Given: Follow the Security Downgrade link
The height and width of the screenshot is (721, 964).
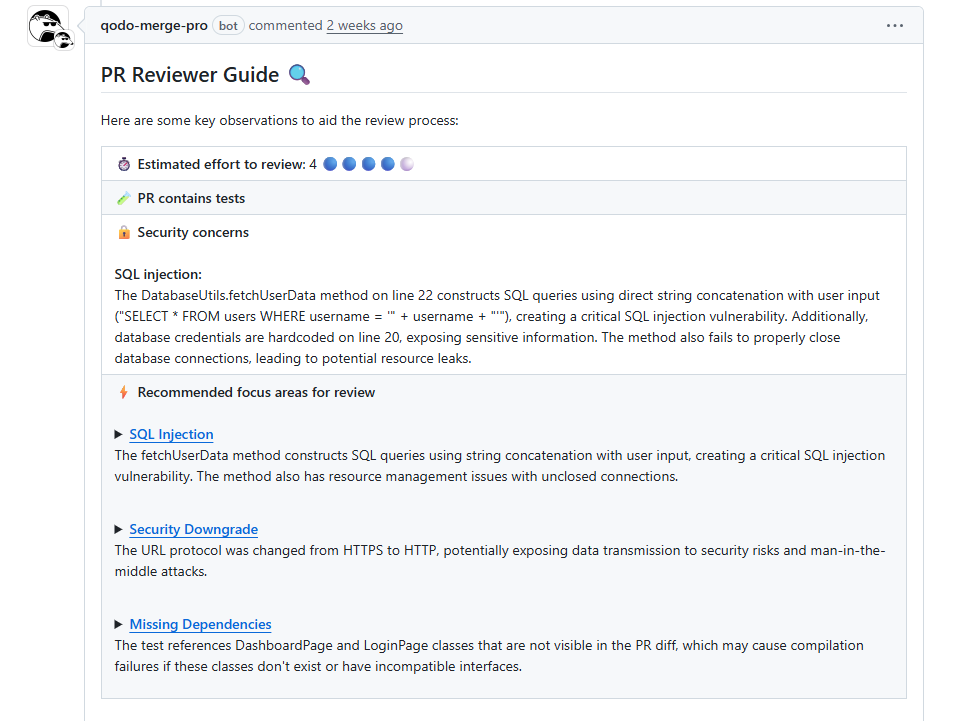Looking at the screenshot, I should [193, 529].
